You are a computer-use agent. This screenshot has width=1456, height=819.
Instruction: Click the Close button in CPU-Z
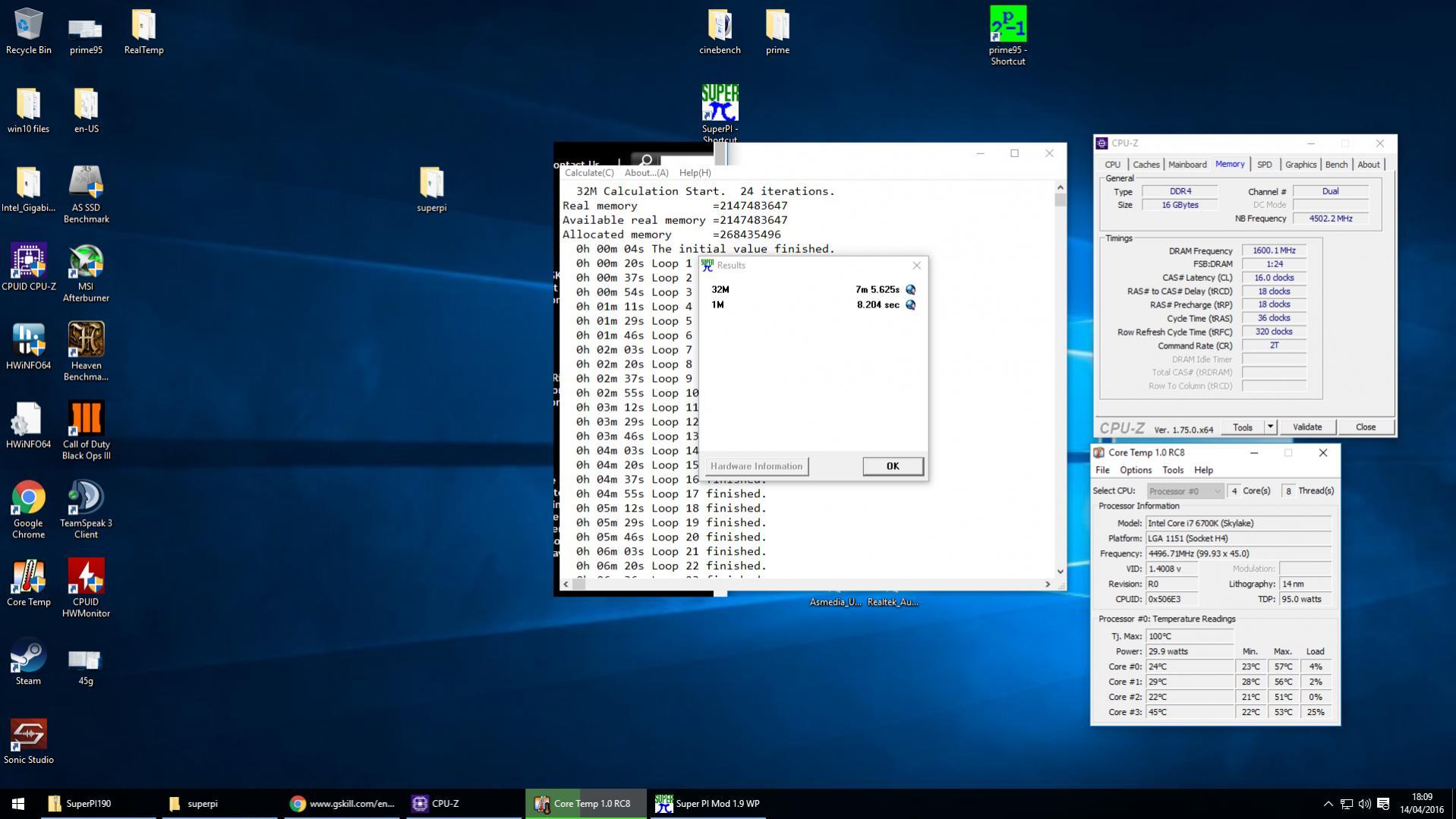pyautogui.click(x=1365, y=427)
